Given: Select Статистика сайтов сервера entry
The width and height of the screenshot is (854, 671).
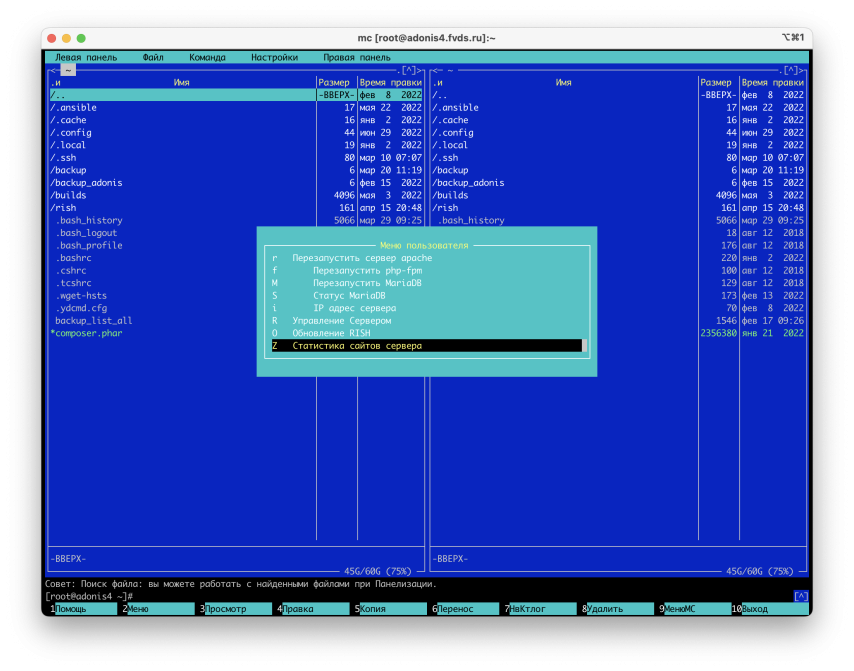Looking at the screenshot, I should pyautogui.click(x=427, y=346).
